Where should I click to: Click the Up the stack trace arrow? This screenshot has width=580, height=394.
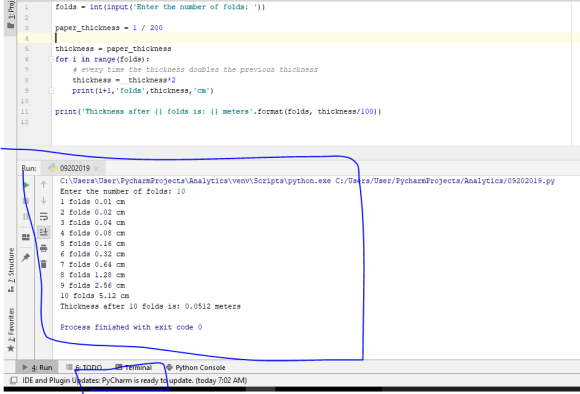click(x=44, y=184)
